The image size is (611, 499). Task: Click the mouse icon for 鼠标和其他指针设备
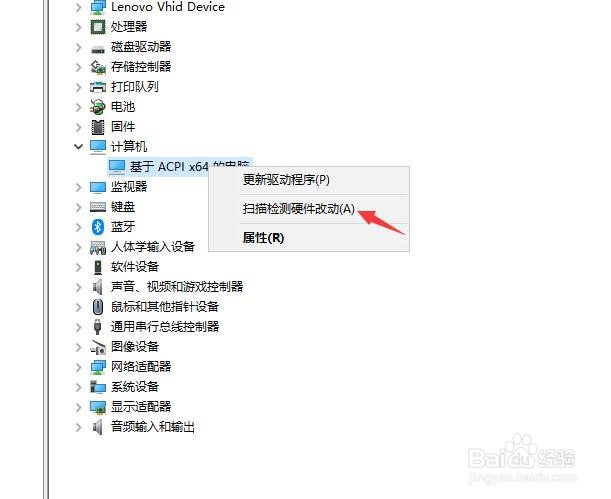(x=98, y=307)
